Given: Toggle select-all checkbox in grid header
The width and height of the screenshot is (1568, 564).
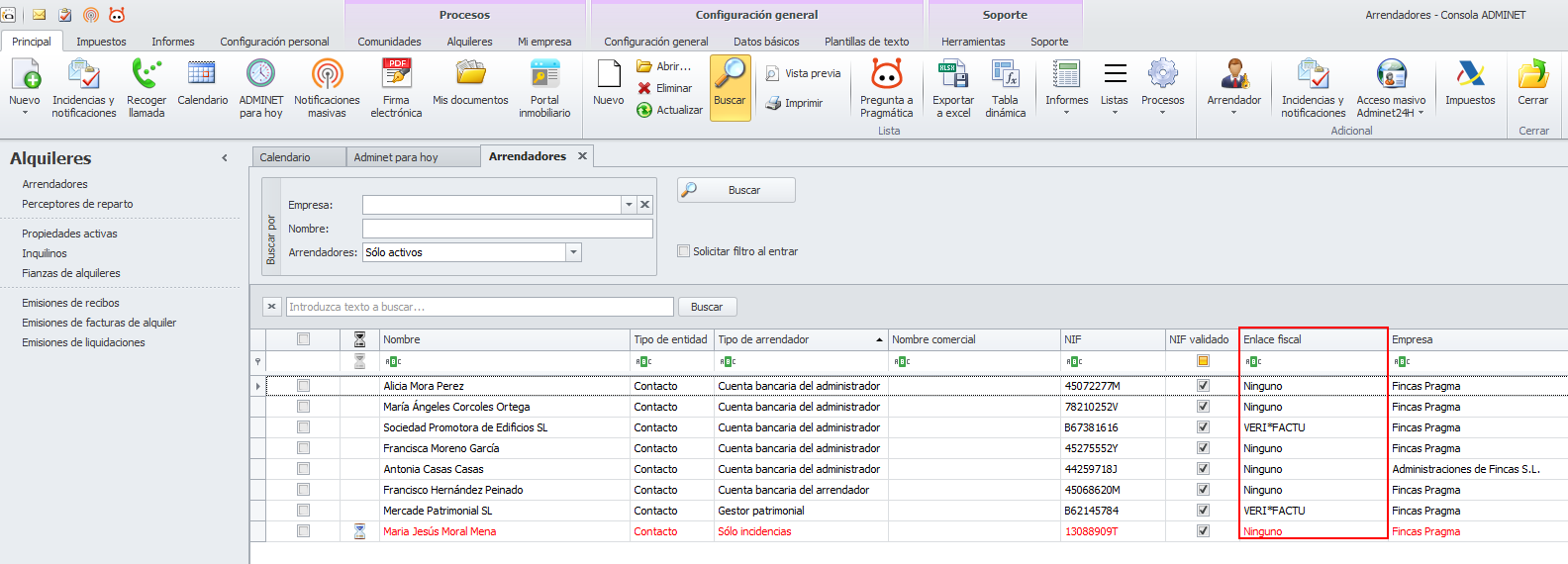Looking at the screenshot, I should tap(303, 339).
